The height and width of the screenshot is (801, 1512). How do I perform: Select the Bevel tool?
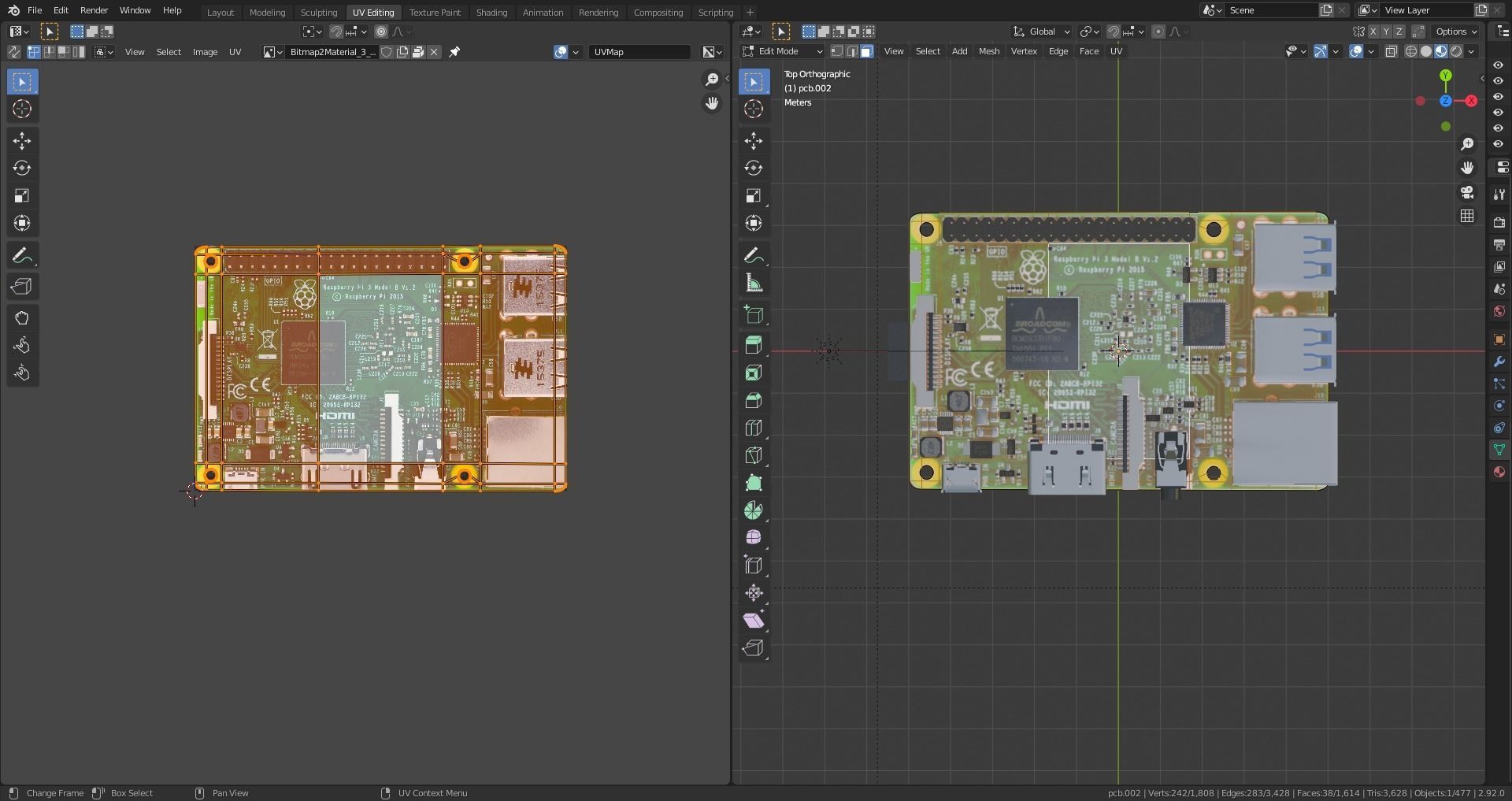coord(754,400)
